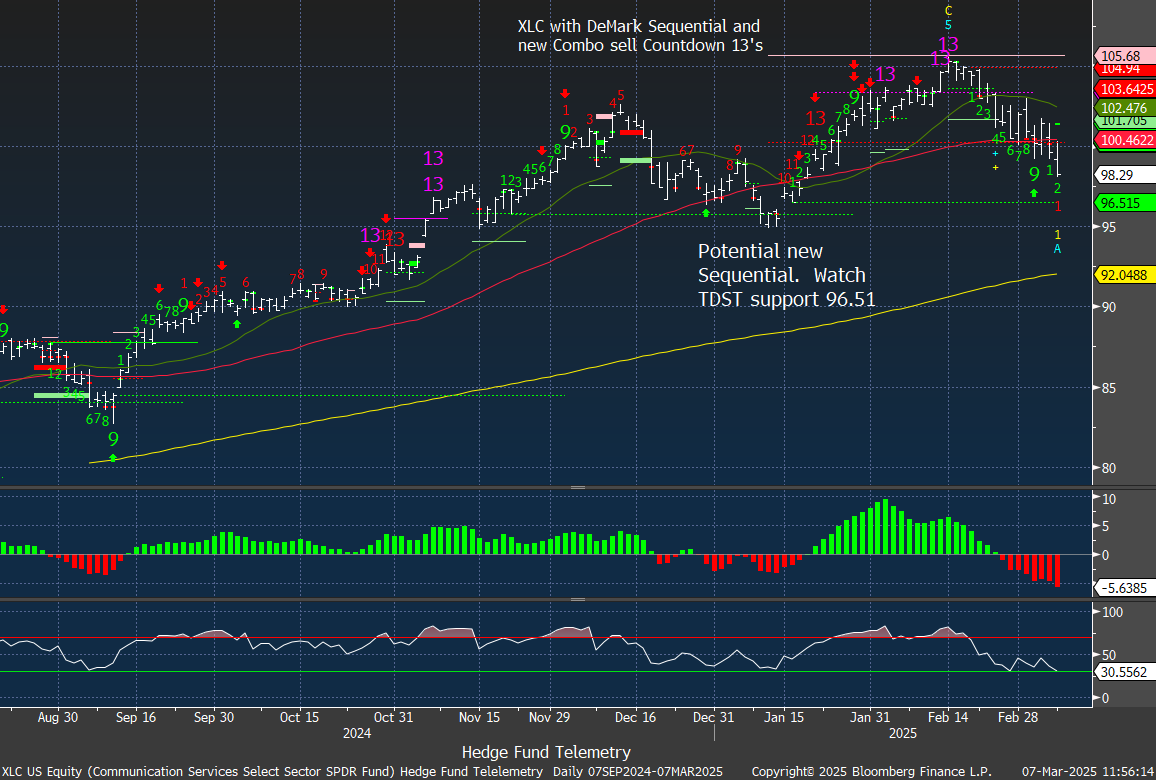Screen dimensions: 1156x780
Task: Click the 95 price axis tick
Action: tap(1108, 227)
